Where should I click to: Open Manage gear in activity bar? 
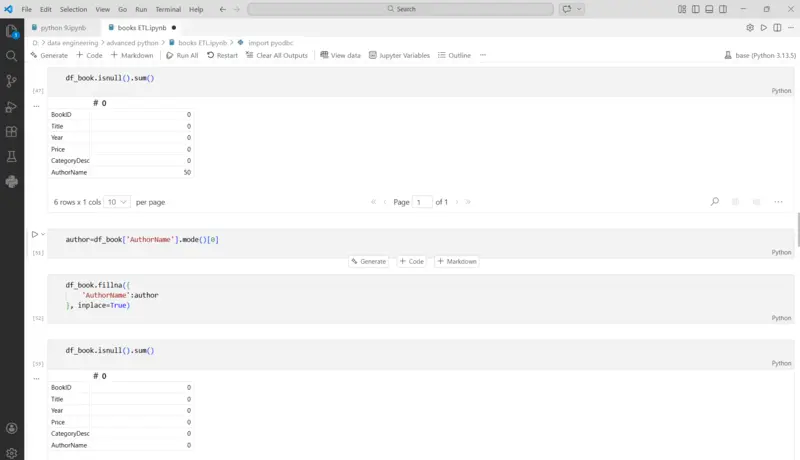tap(11, 453)
